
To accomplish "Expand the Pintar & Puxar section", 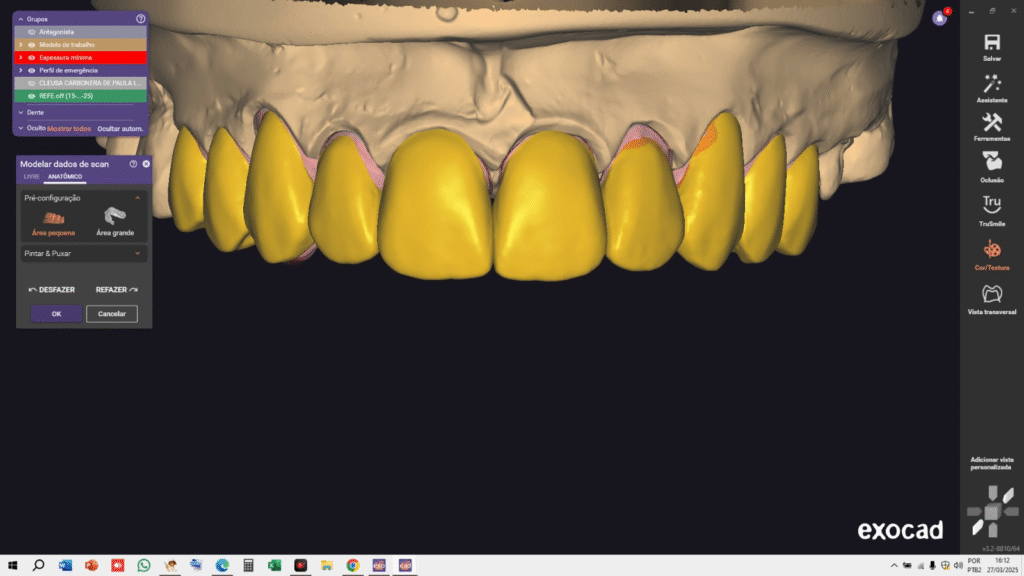I will point(137,254).
